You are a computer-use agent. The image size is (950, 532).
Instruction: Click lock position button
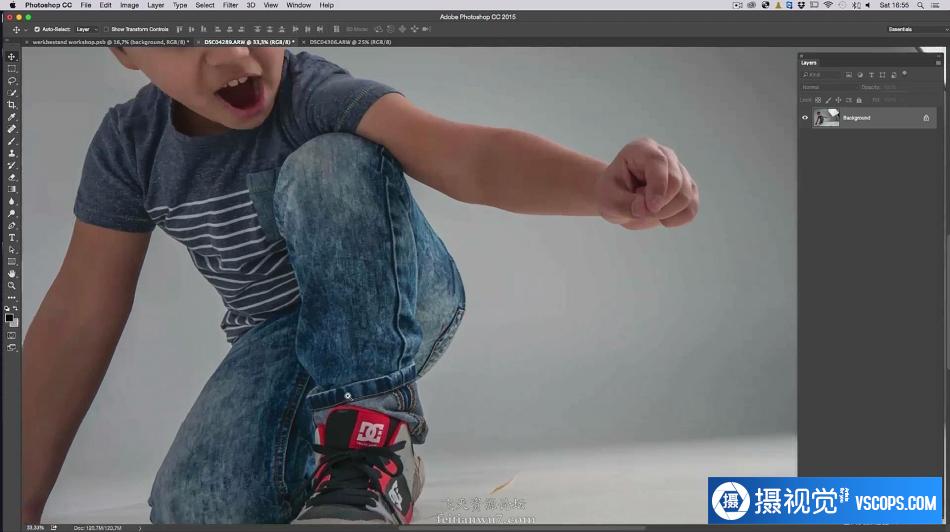pos(839,100)
